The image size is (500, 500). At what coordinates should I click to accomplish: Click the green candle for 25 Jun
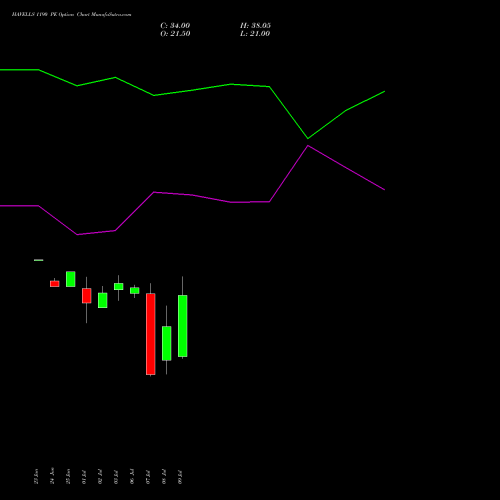point(71,279)
